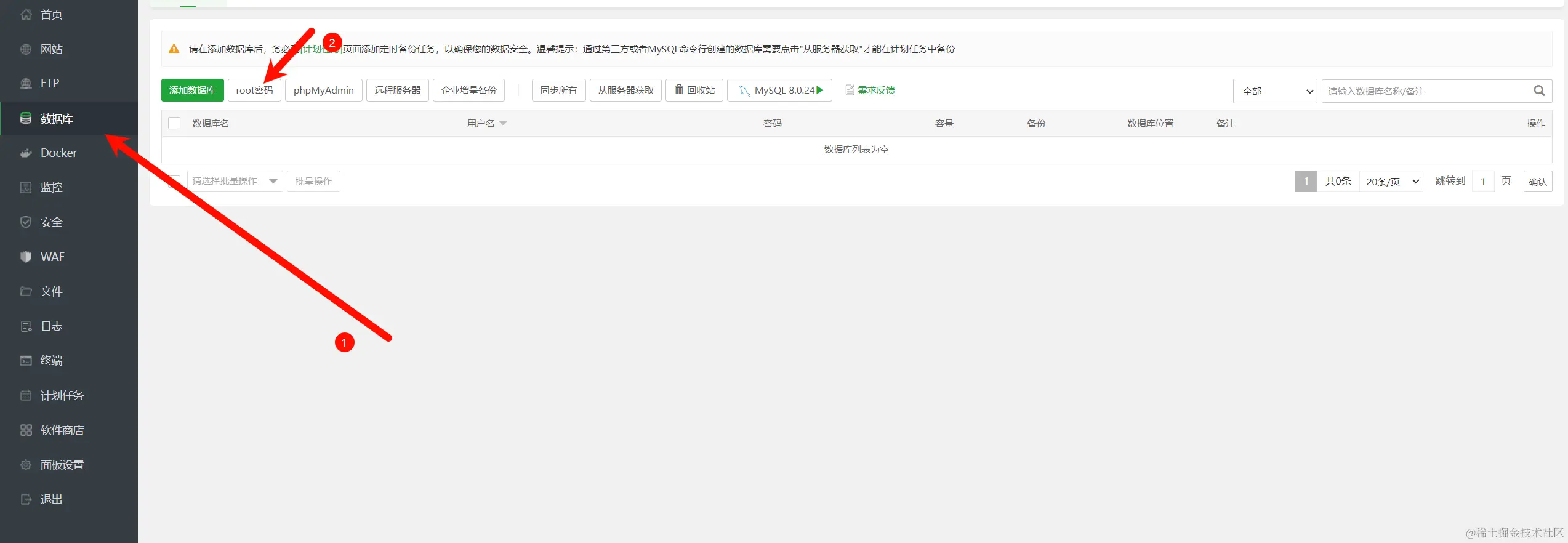Click the 从服务器获取 button

point(626,90)
